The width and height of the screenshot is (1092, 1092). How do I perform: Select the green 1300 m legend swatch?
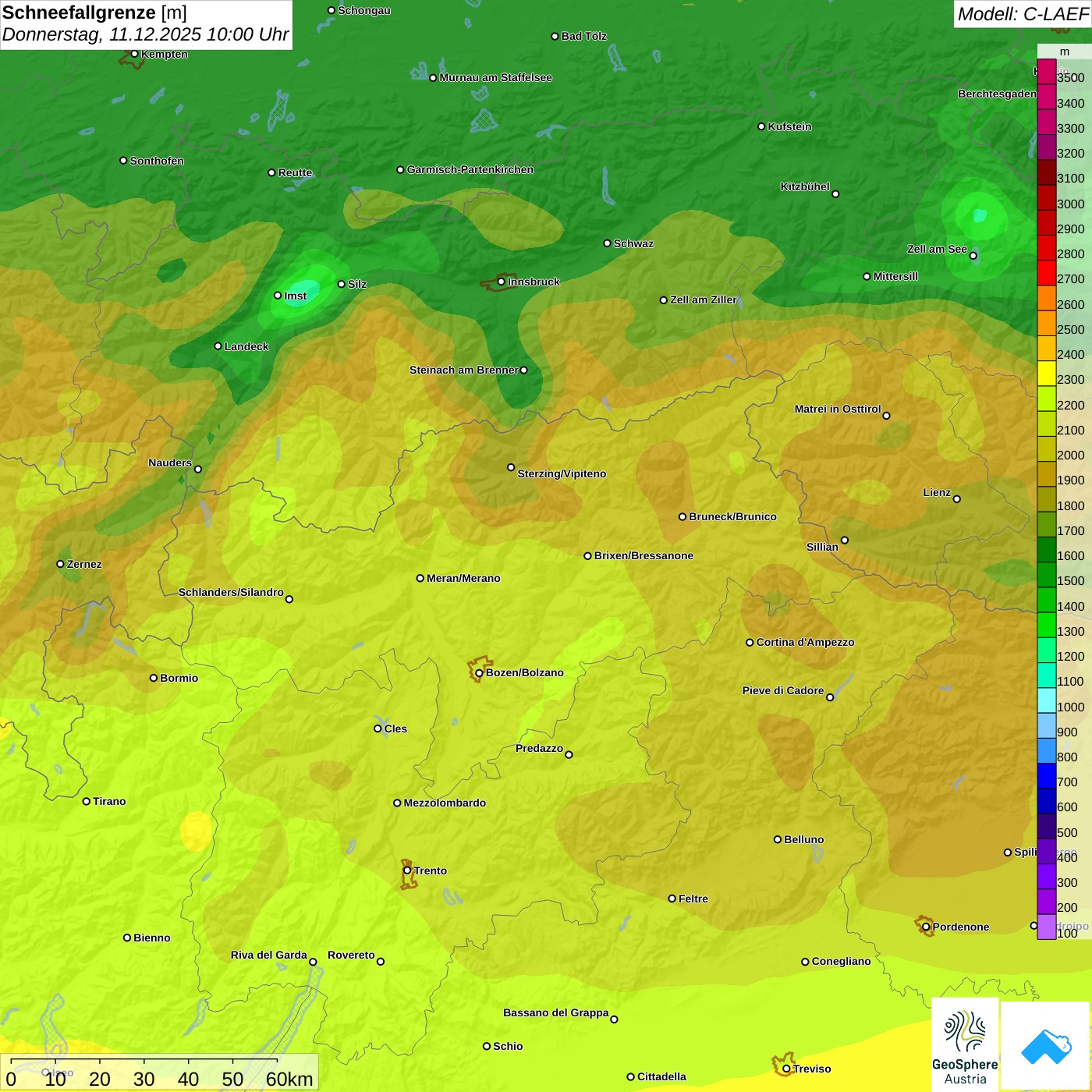pos(1047,626)
